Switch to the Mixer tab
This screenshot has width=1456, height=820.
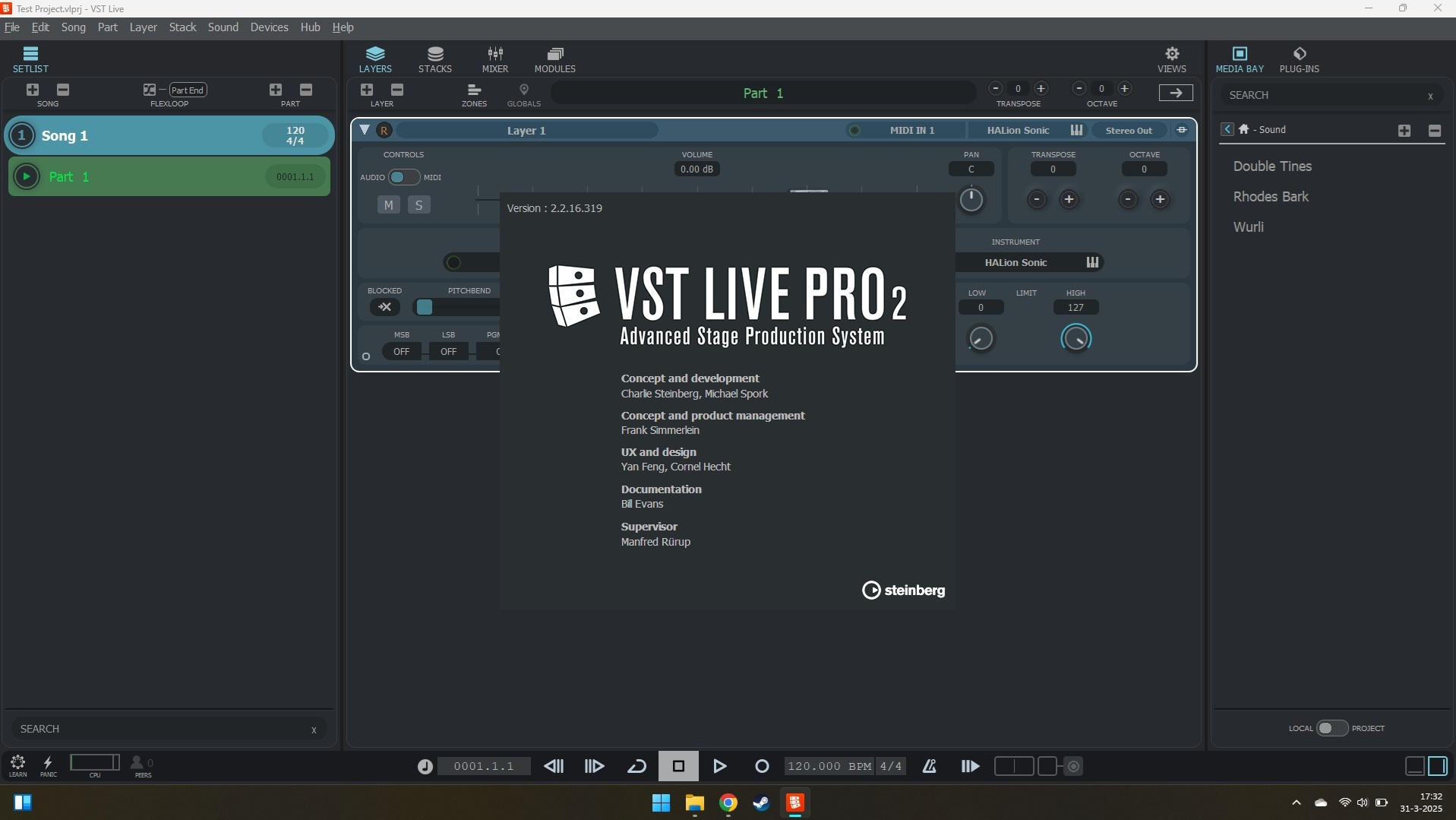tap(495, 59)
